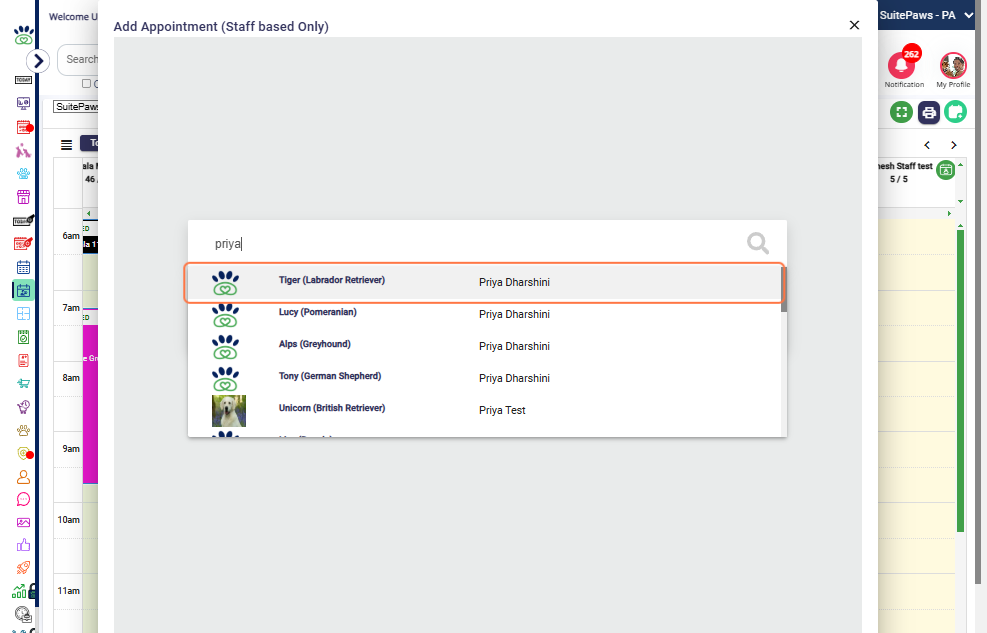Open the TODAY icon in the sidebar
Viewport: 987px width, 633px height.
tap(23, 80)
